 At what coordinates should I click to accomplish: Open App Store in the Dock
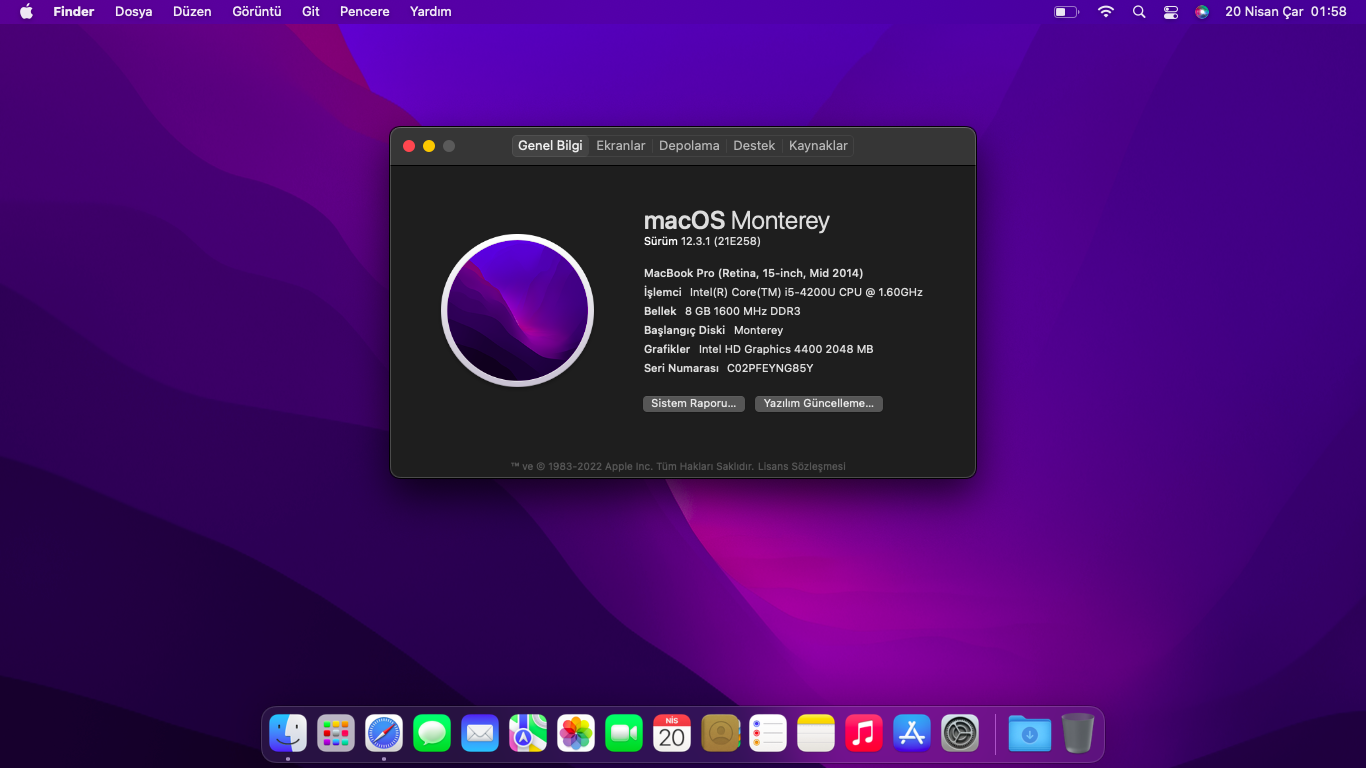(912, 733)
